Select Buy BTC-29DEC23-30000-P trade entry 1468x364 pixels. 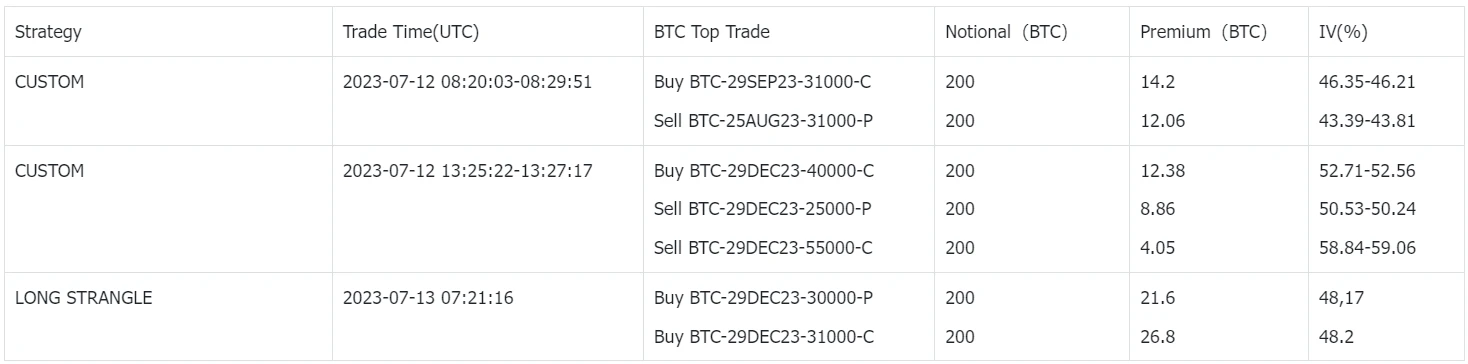click(764, 298)
